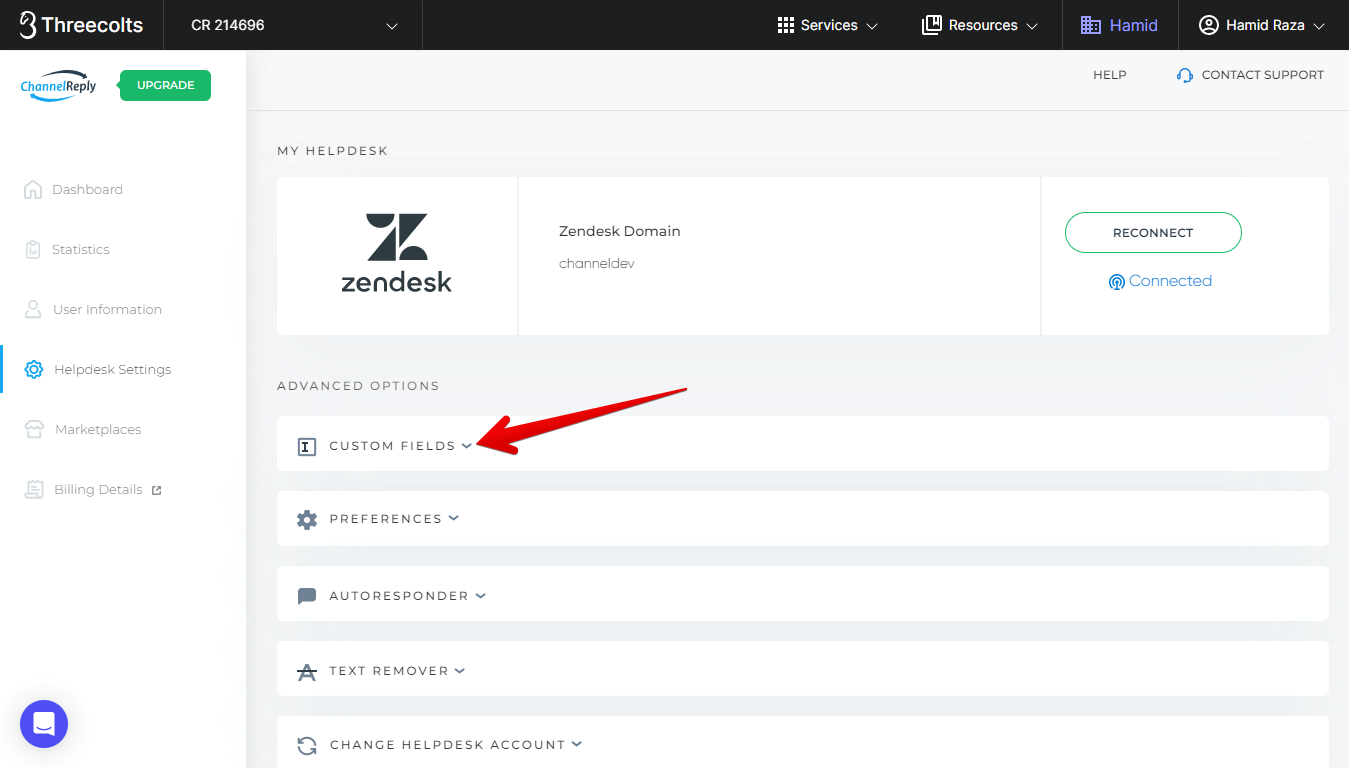Click the Hamid organization building icon
Image resolution: width=1349 pixels, height=768 pixels.
[1091, 25]
